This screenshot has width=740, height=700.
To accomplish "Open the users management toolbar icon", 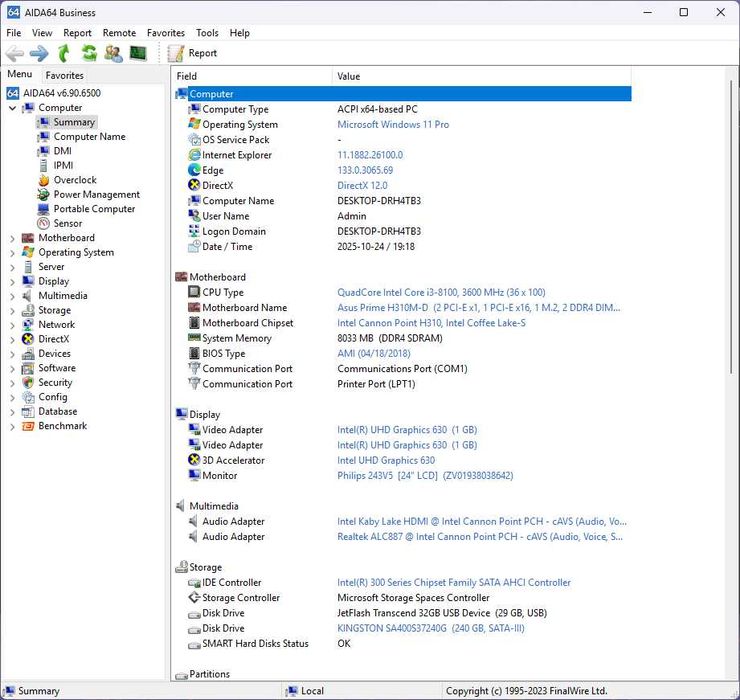I will [x=113, y=53].
